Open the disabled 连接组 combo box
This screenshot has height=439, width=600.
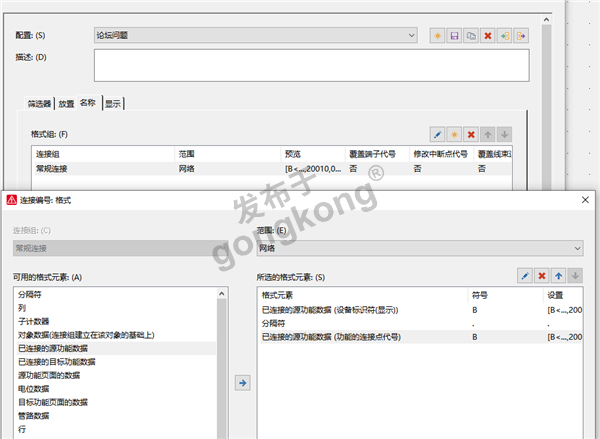point(130,248)
